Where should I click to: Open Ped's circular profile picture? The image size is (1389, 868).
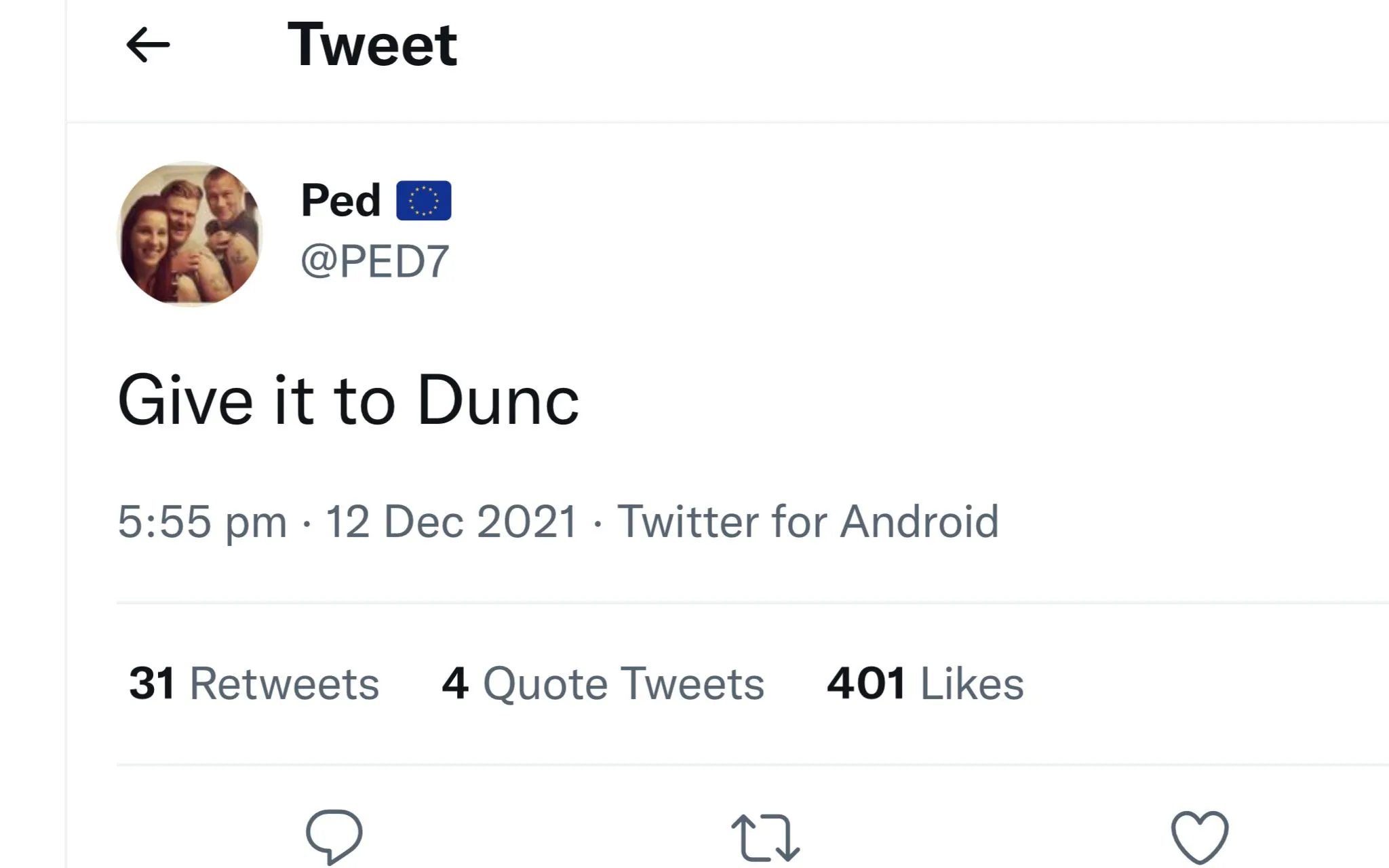point(190,234)
